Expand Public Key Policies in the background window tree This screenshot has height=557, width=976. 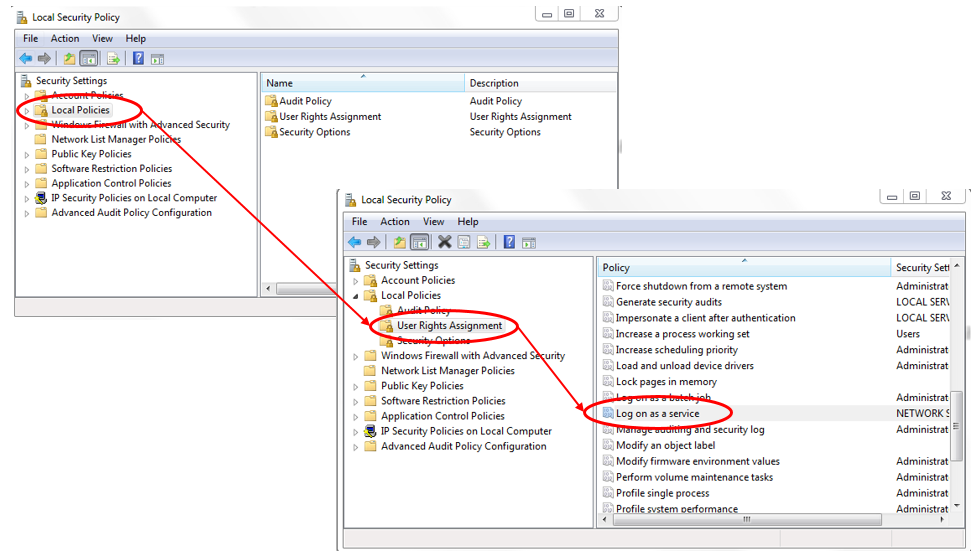(x=27, y=155)
